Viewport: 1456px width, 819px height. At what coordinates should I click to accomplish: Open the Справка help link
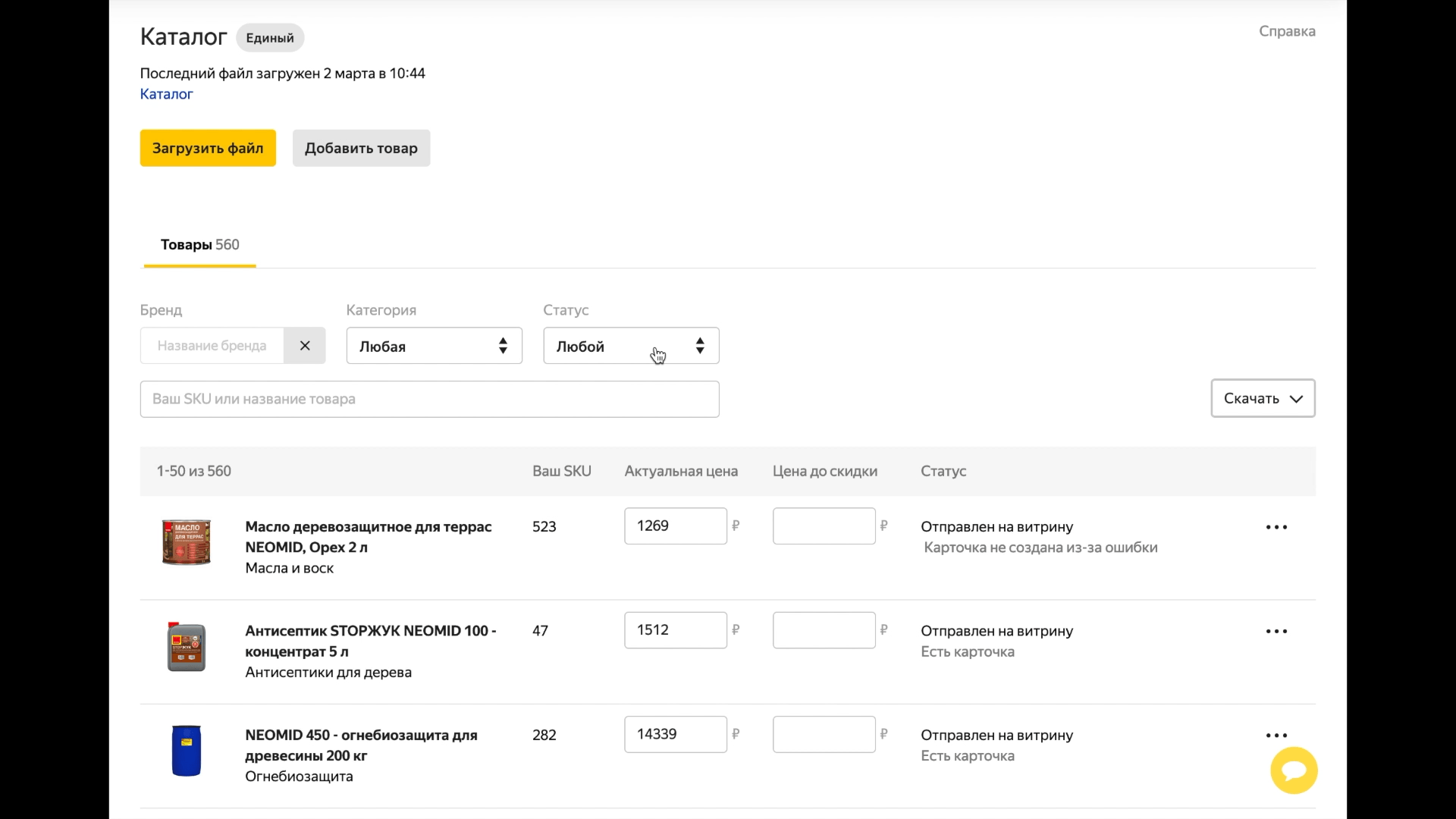pyautogui.click(x=1287, y=31)
